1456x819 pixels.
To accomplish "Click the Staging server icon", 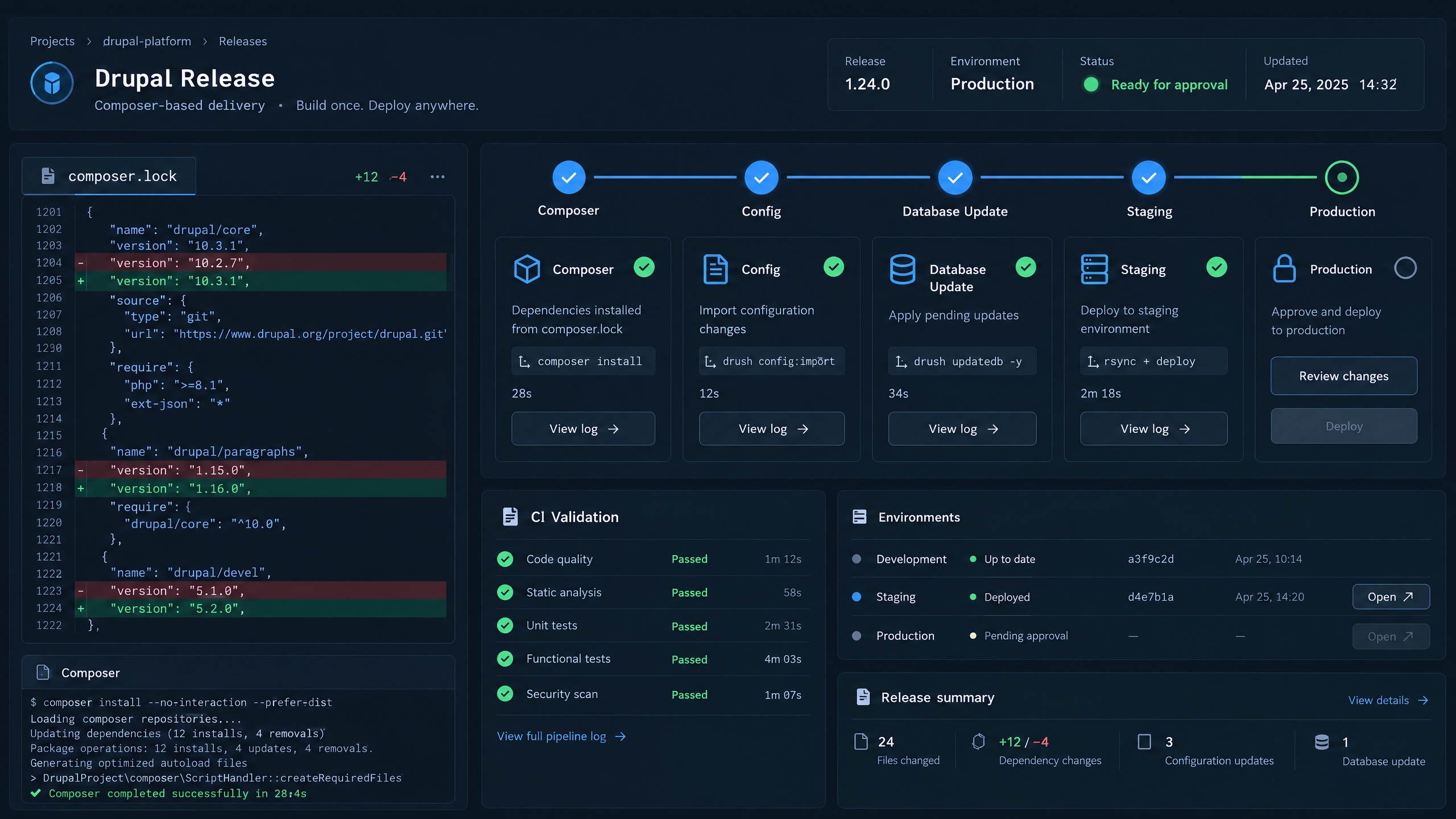I will pos(1094,269).
